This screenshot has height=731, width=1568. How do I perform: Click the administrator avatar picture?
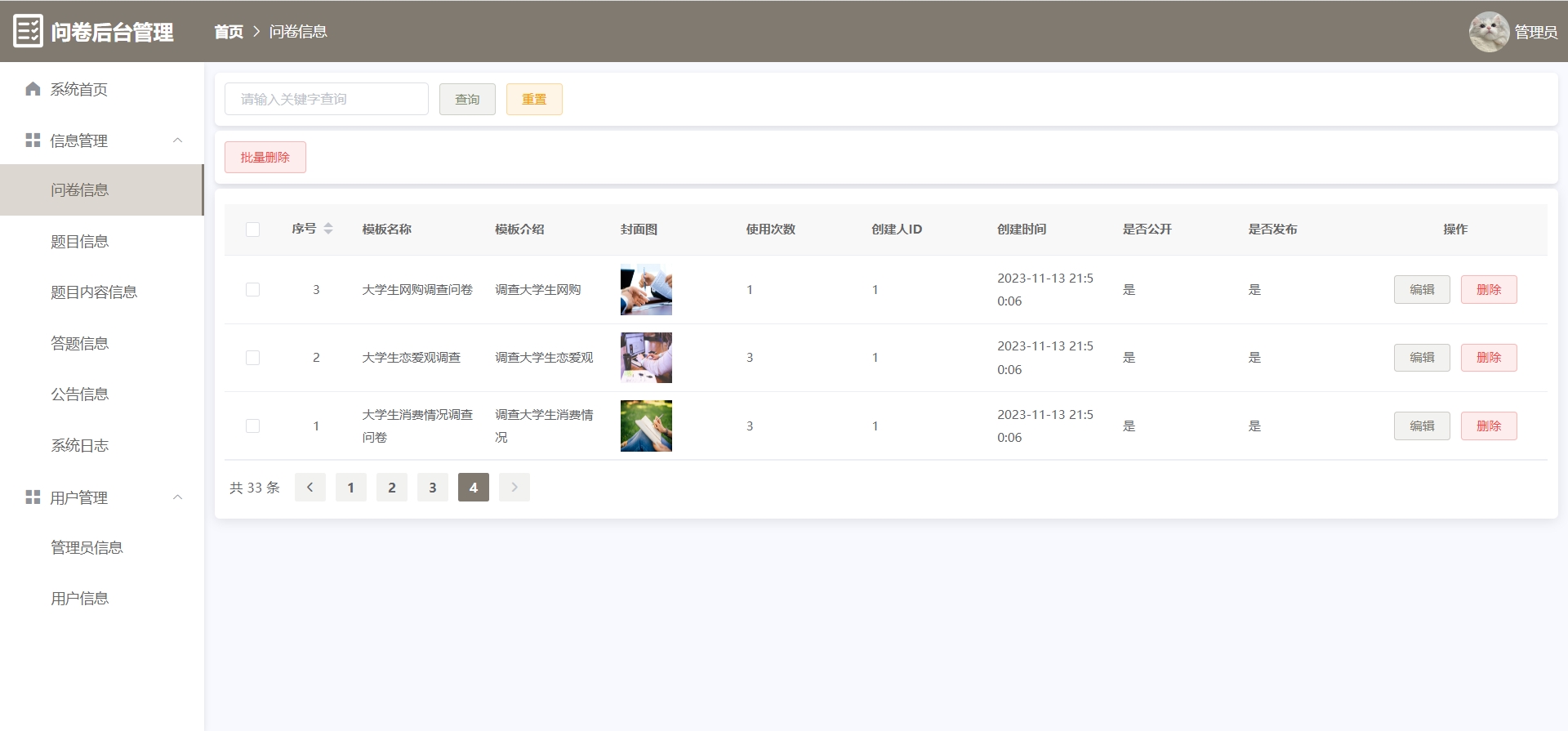pos(1489,32)
